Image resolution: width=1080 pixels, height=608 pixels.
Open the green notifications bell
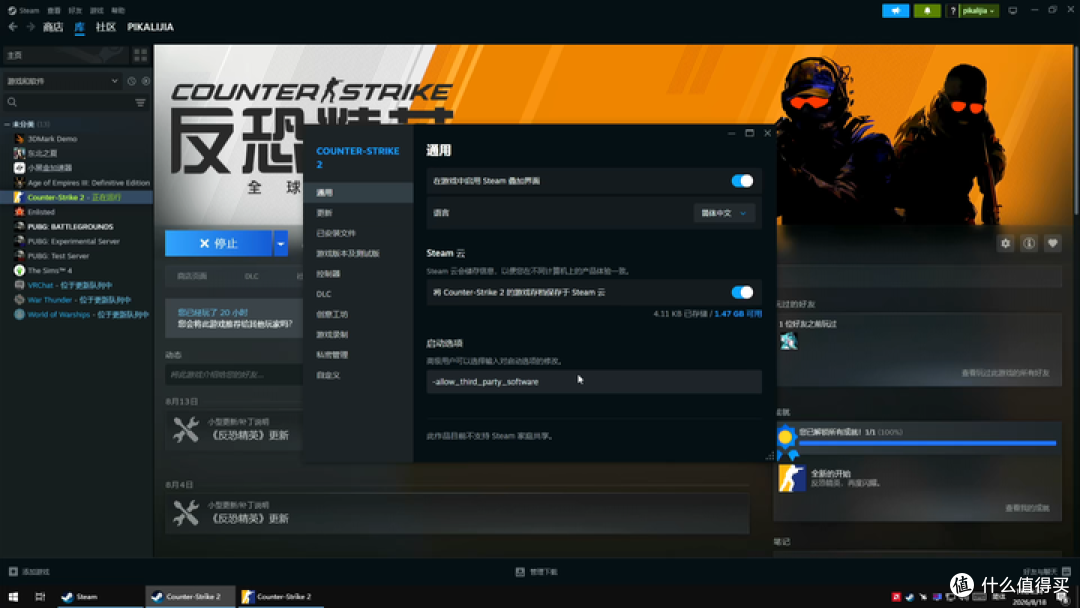coord(927,10)
